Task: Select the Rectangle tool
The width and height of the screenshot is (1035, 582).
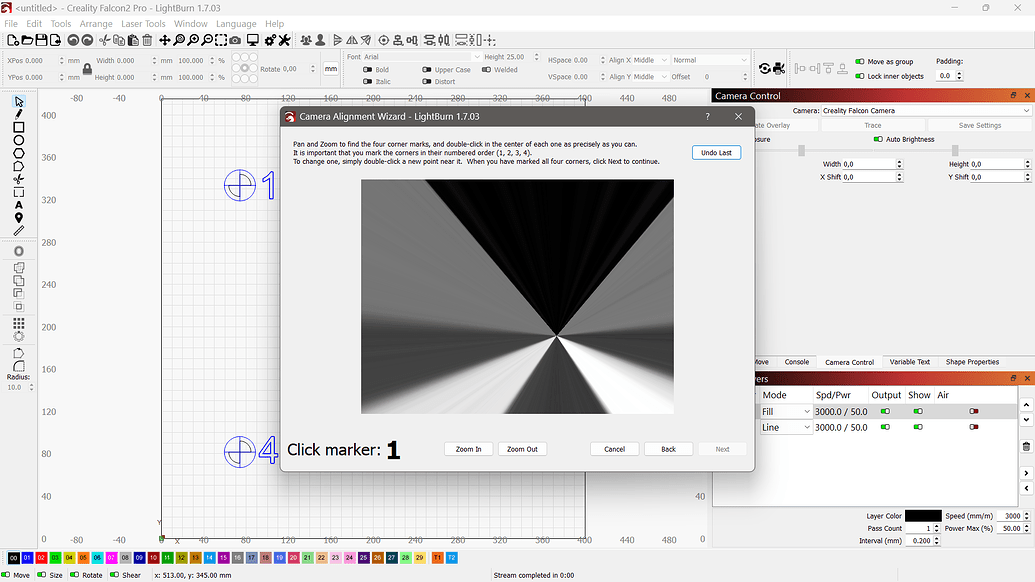Action: coord(18,127)
